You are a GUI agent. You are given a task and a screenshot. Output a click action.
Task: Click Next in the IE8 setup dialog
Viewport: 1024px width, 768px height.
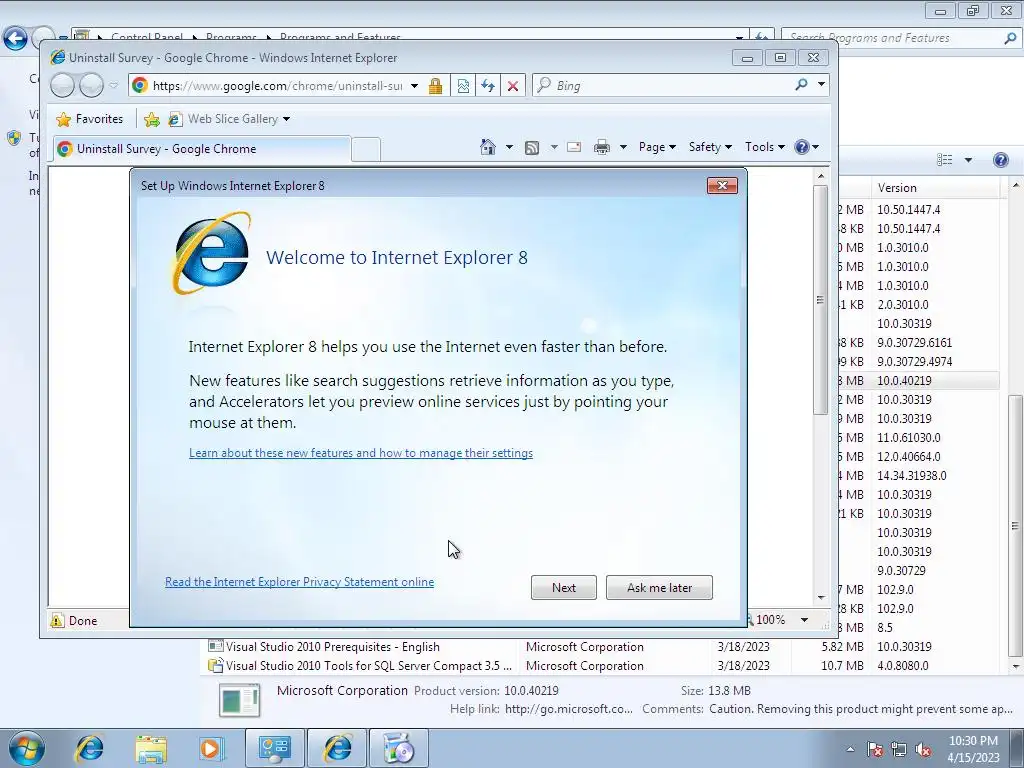[563, 587]
